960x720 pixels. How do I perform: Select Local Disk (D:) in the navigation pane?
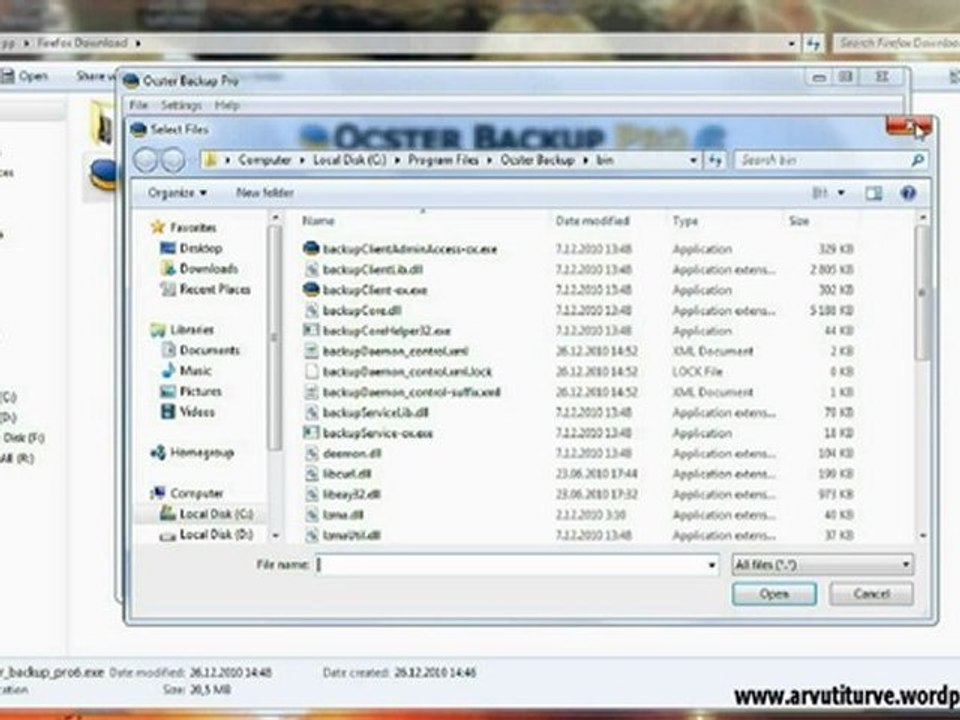216,534
